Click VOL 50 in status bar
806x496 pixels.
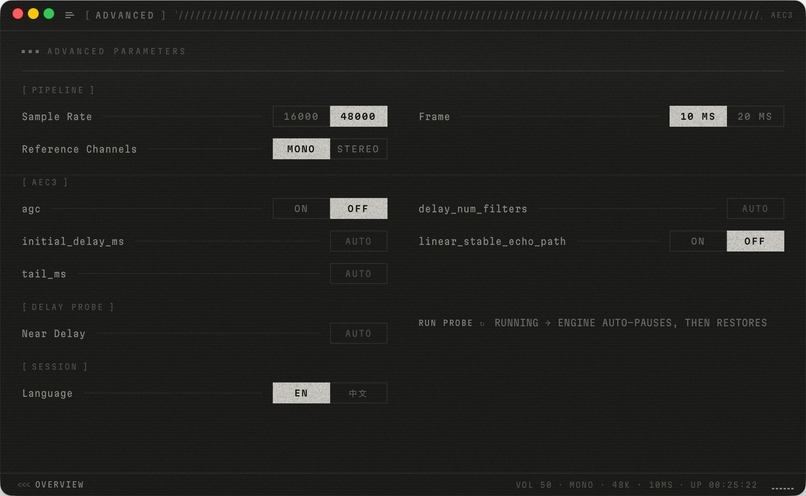(534, 485)
